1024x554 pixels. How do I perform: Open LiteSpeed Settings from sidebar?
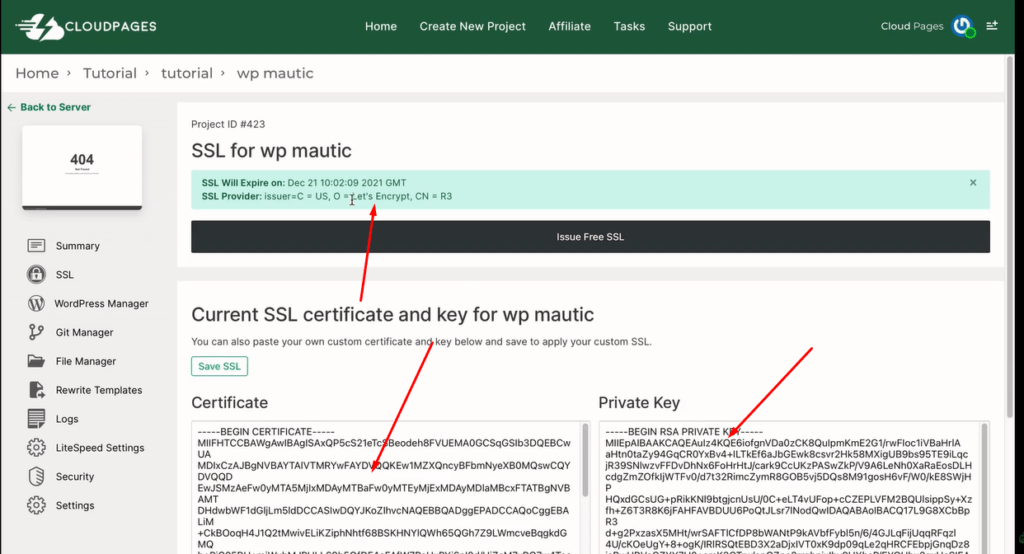(x=100, y=448)
